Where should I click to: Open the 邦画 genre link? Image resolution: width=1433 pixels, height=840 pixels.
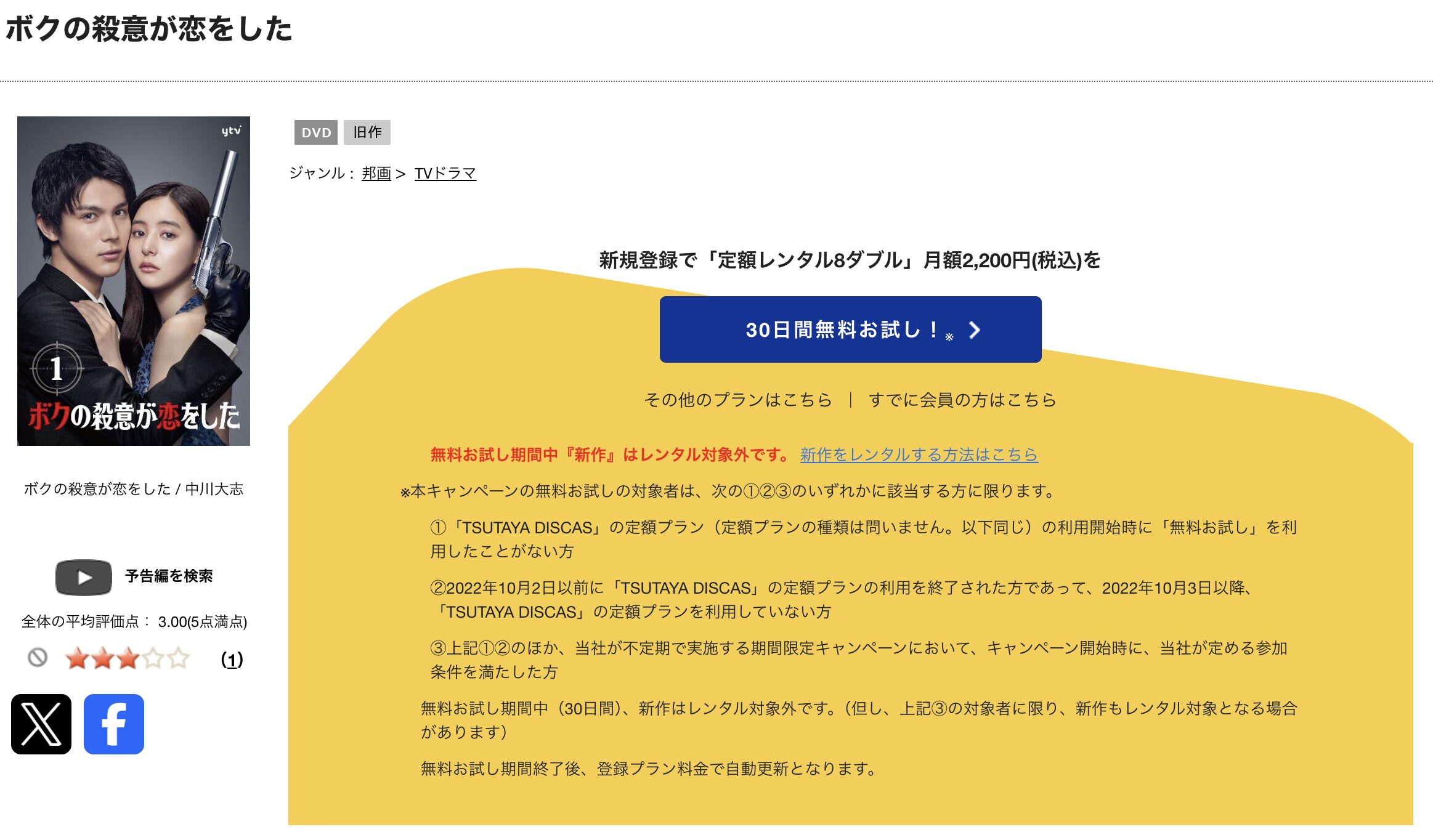pyautogui.click(x=376, y=174)
